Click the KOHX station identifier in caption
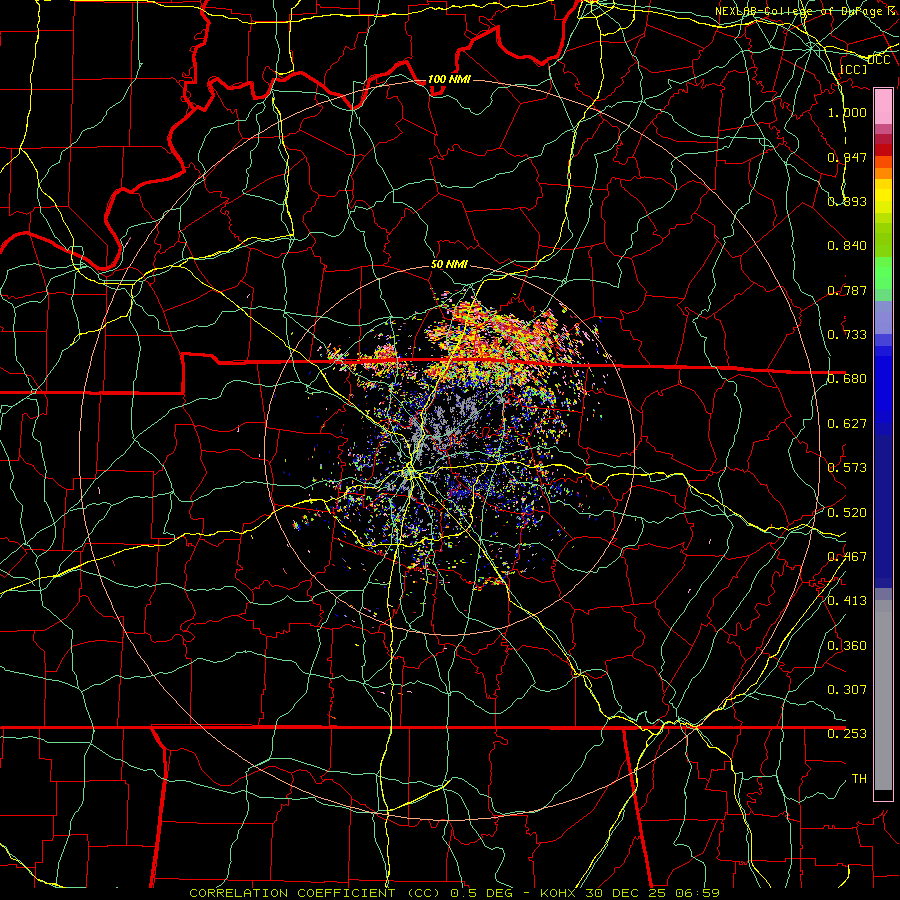This screenshot has width=900, height=900. 557,893
